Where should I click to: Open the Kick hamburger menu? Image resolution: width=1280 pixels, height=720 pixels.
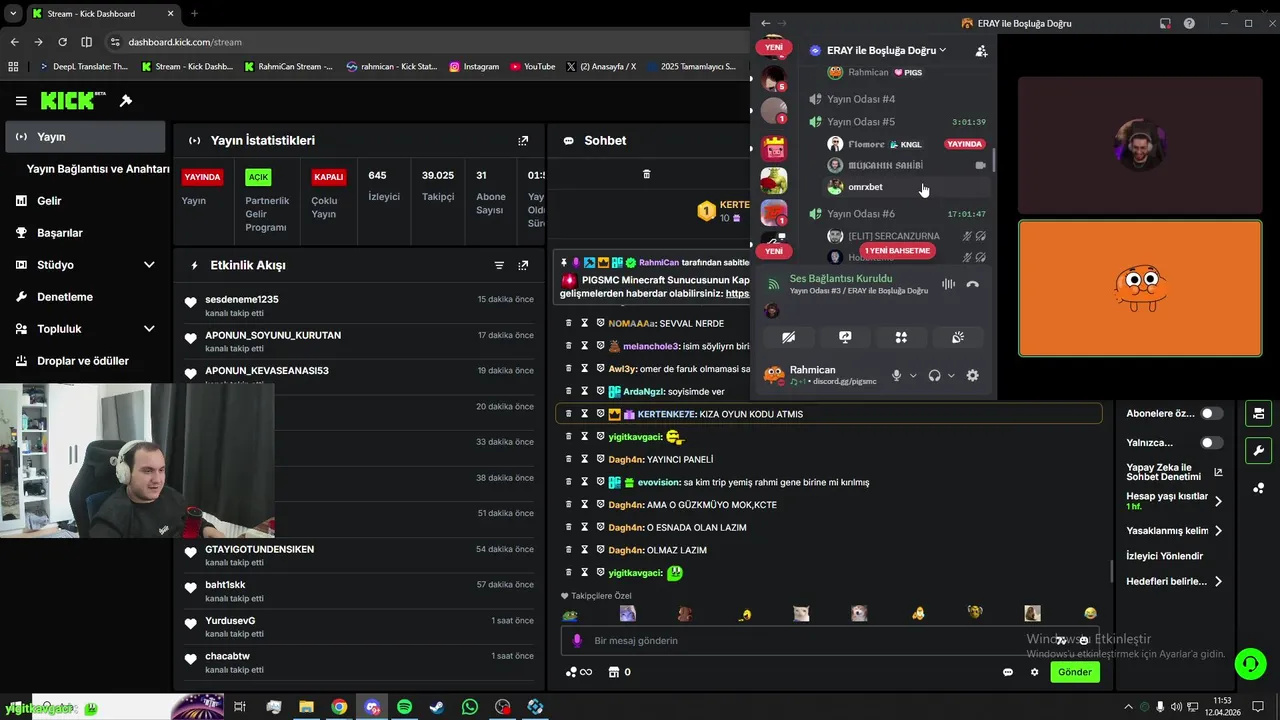(21, 101)
